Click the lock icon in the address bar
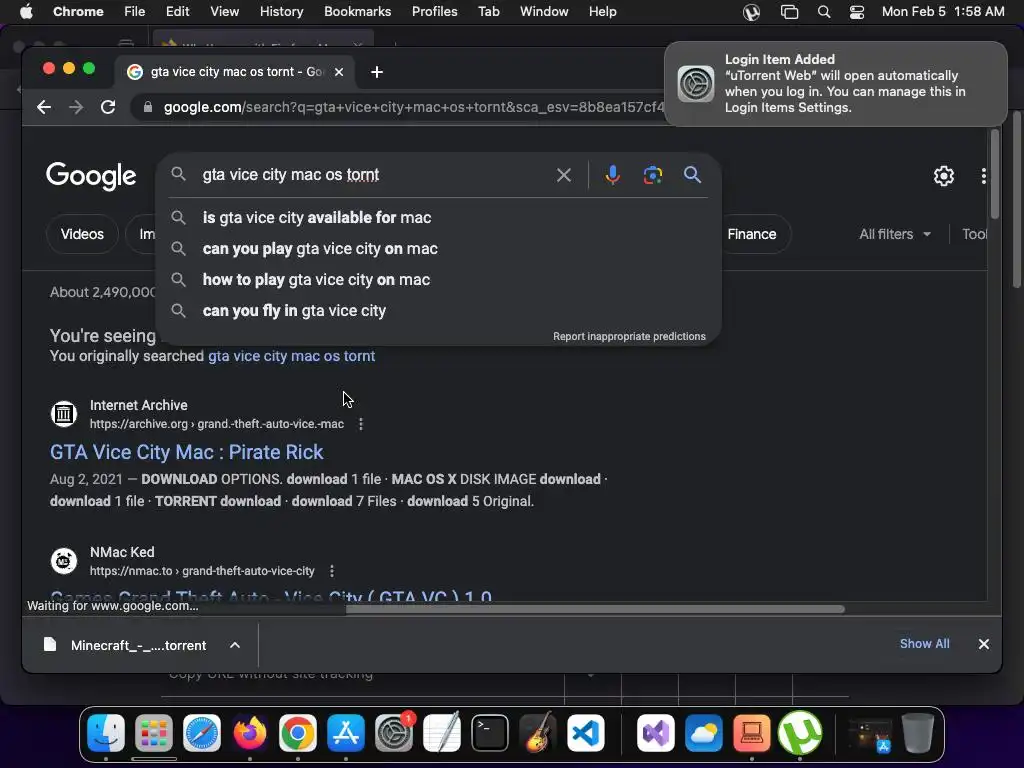The height and width of the screenshot is (768, 1024). coord(148,107)
